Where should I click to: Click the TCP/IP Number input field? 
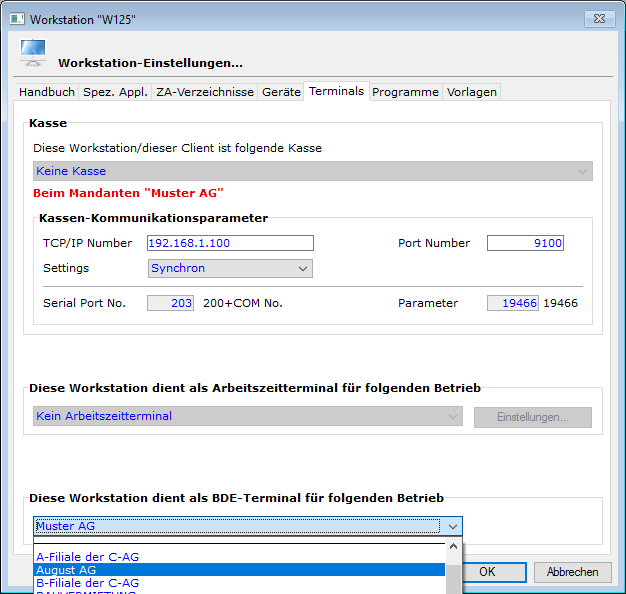230,243
